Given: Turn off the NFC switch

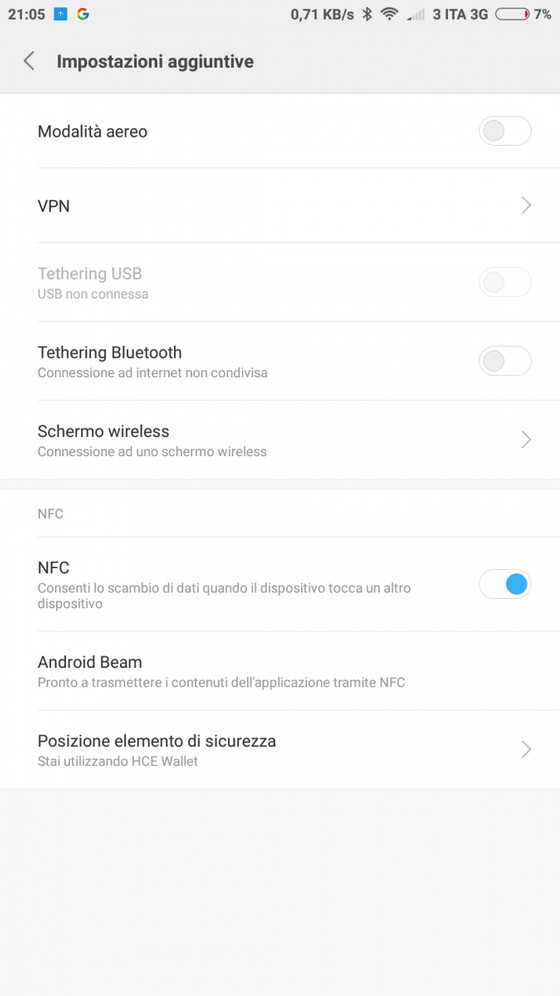Looking at the screenshot, I should click(x=505, y=584).
